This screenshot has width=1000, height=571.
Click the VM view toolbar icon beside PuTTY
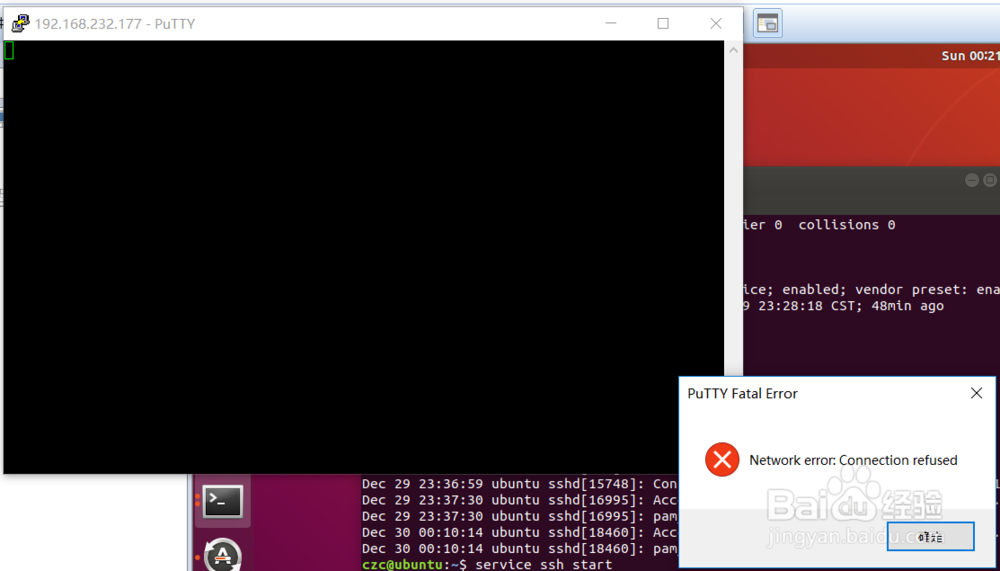(768, 24)
